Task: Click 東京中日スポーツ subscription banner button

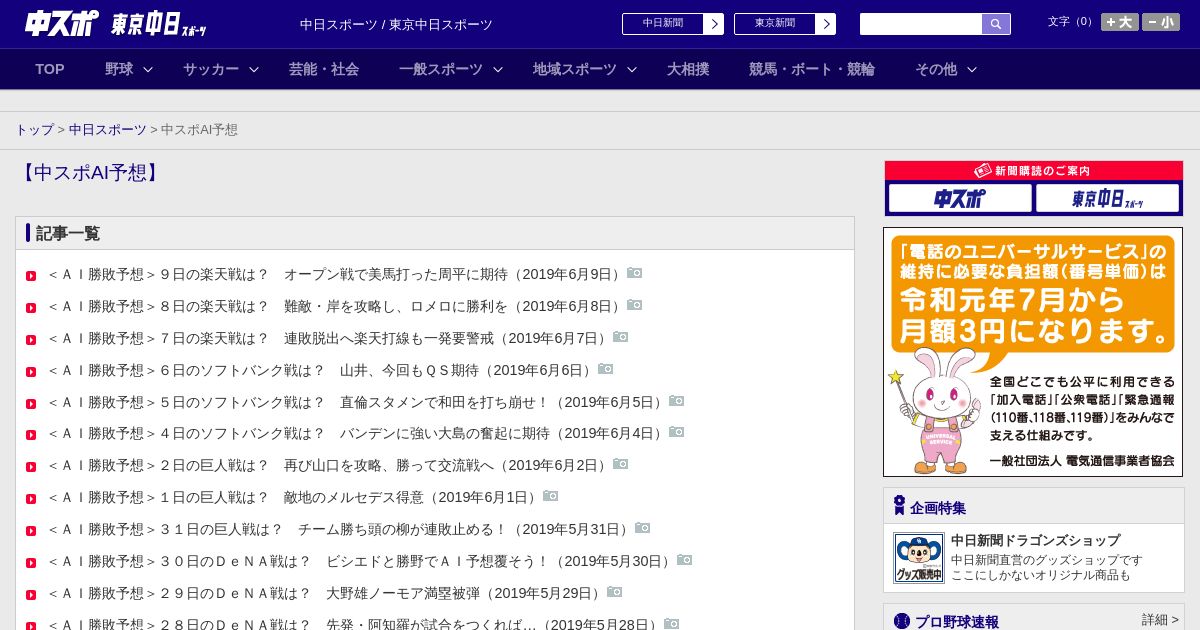Action: (1107, 198)
